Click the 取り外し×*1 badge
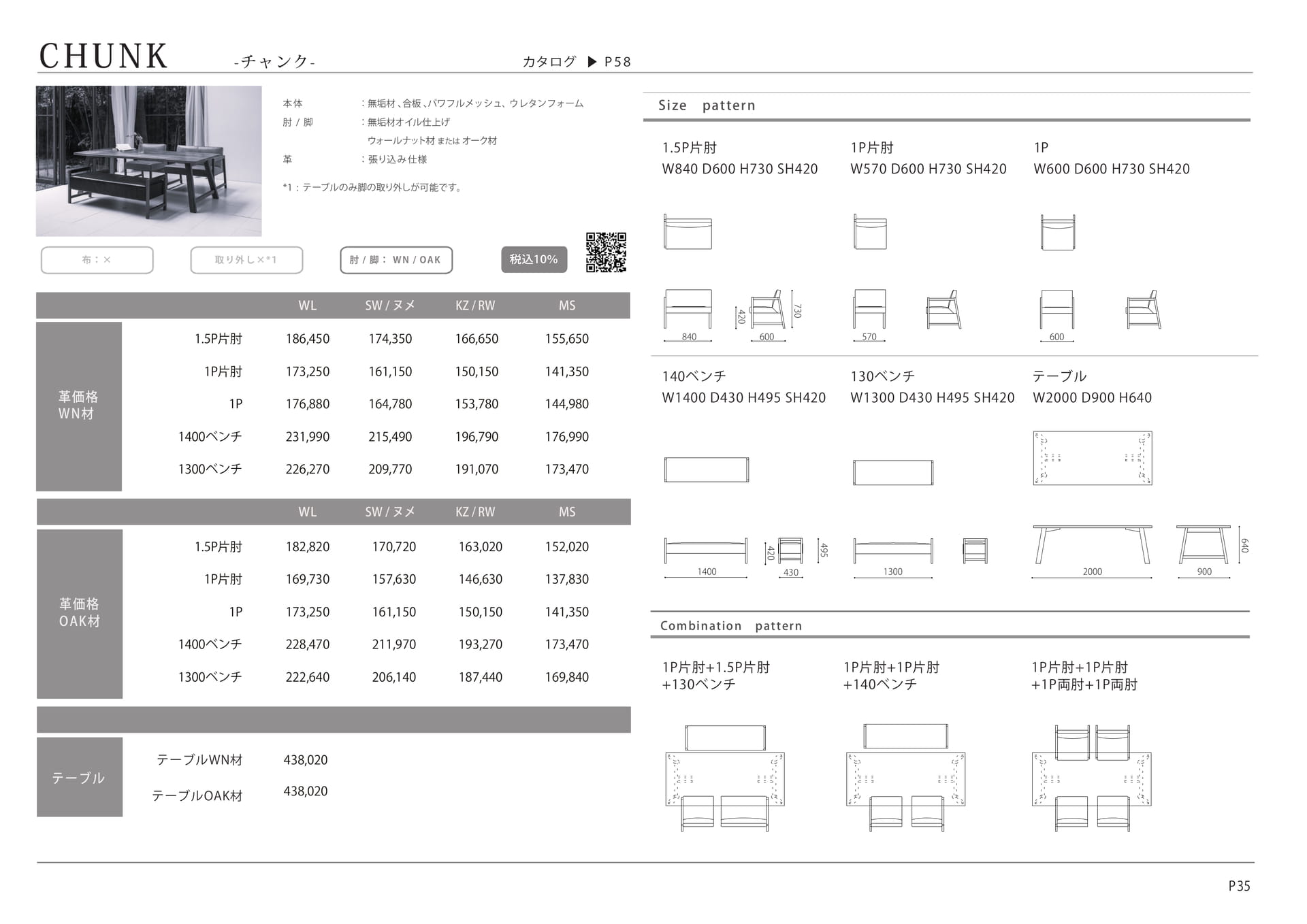The image size is (1307, 924). tap(246, 260)
